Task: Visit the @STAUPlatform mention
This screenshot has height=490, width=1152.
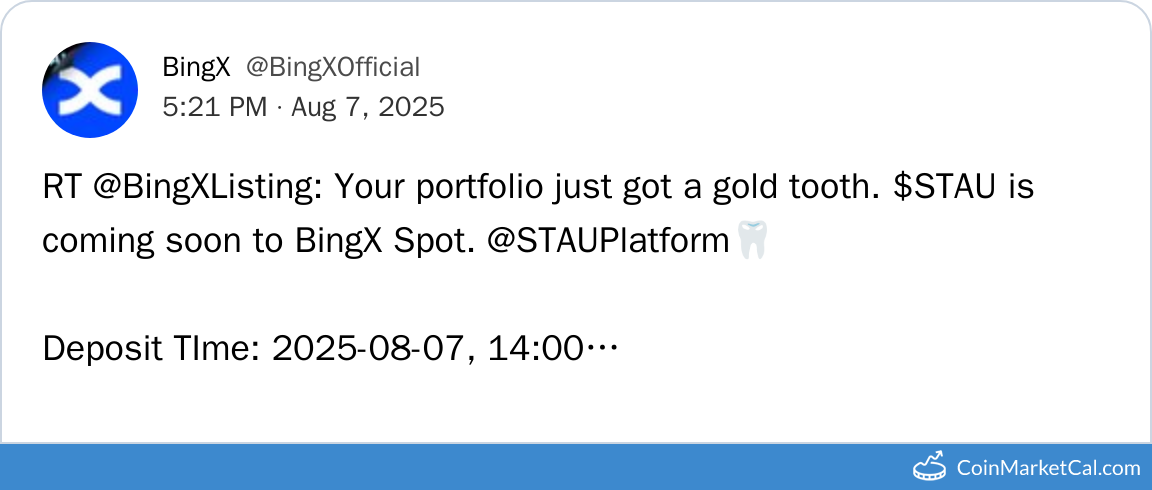Action: click(x=594, y=241)
